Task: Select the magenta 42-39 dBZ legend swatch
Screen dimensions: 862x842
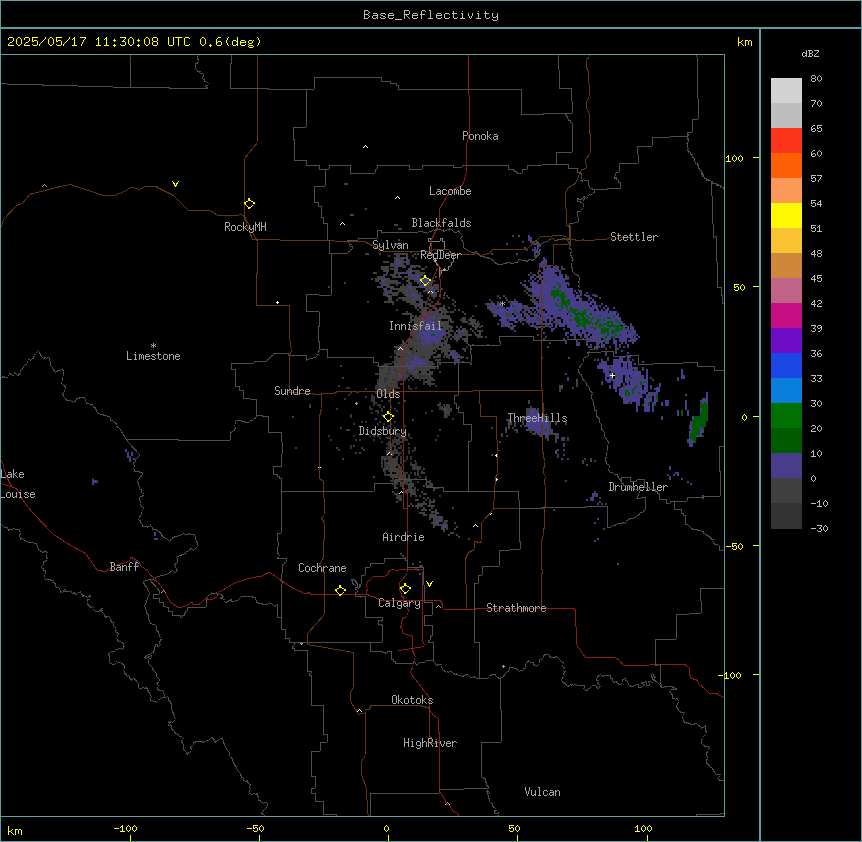Action: click(x=786, y=315)
